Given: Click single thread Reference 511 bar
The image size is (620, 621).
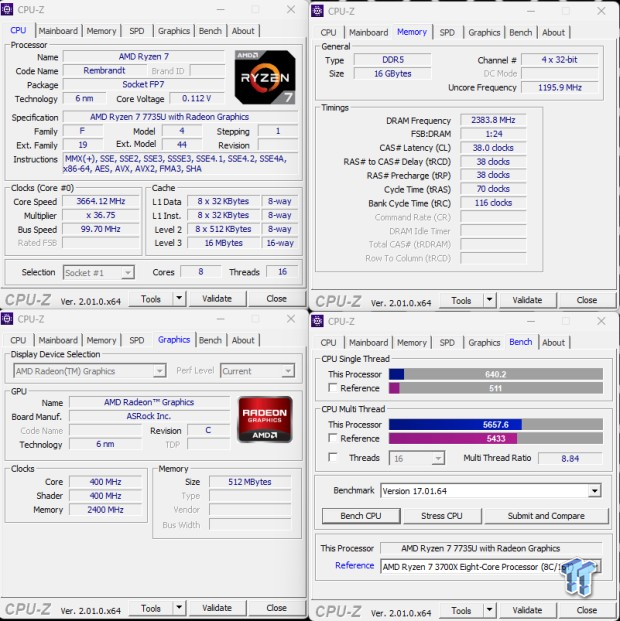Looking at the screenshot, I should click(x=496, y=388).
